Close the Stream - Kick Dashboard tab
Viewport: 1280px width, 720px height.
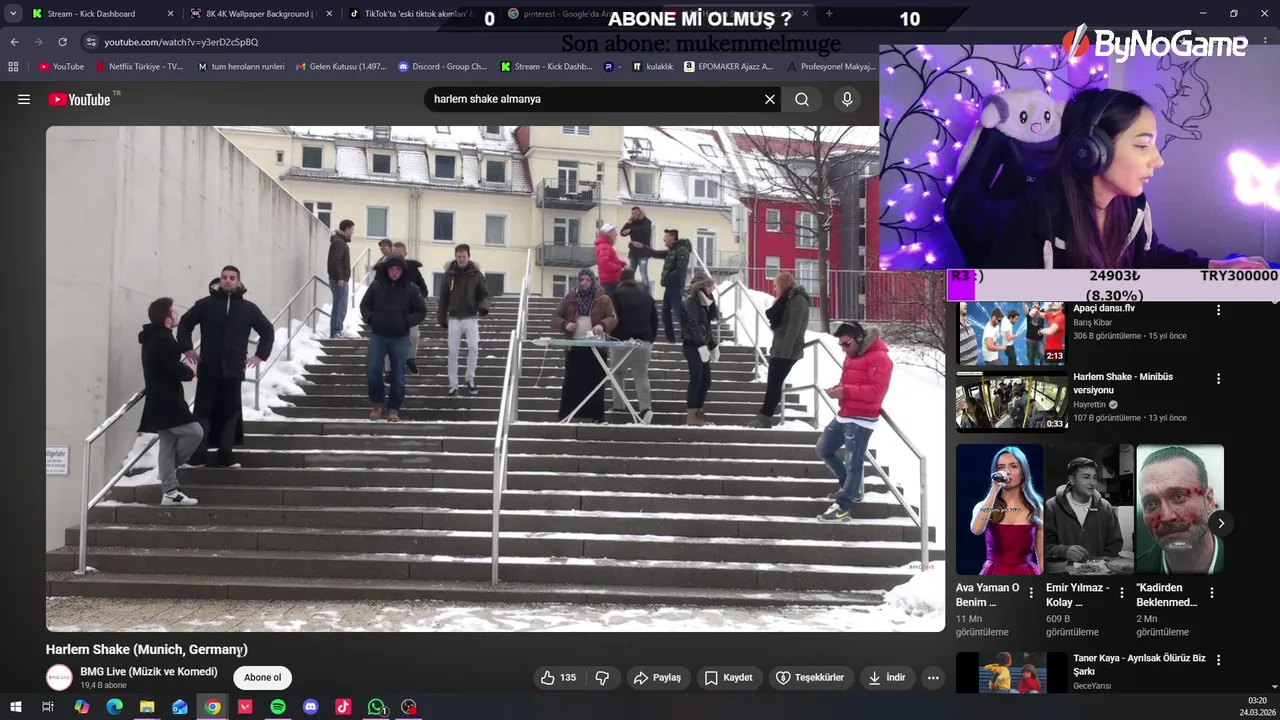tap(170, 14)
